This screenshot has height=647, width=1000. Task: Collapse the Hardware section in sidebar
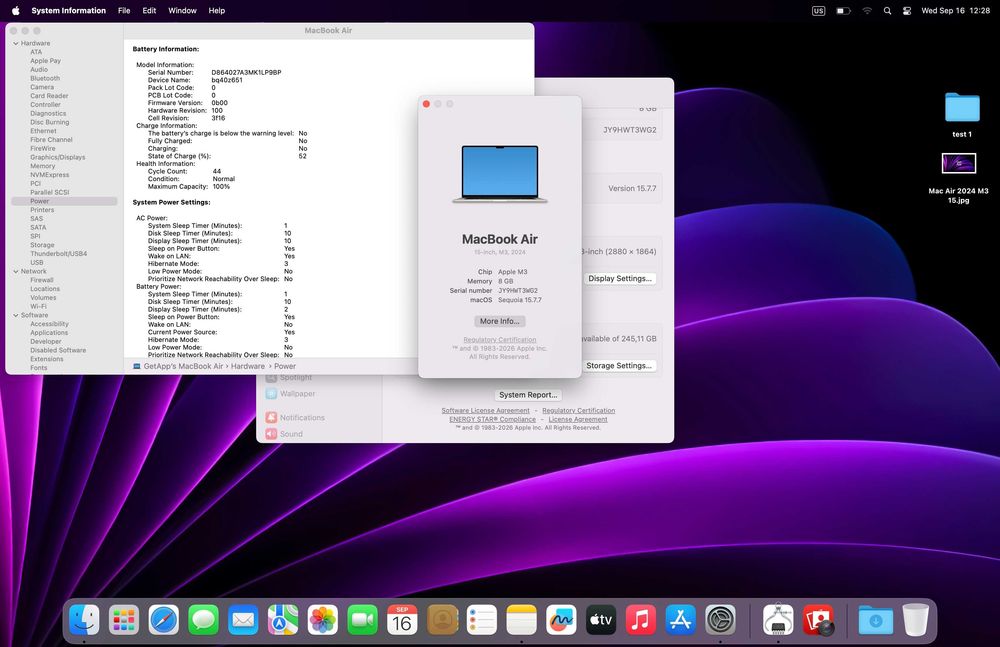[16, 43]
